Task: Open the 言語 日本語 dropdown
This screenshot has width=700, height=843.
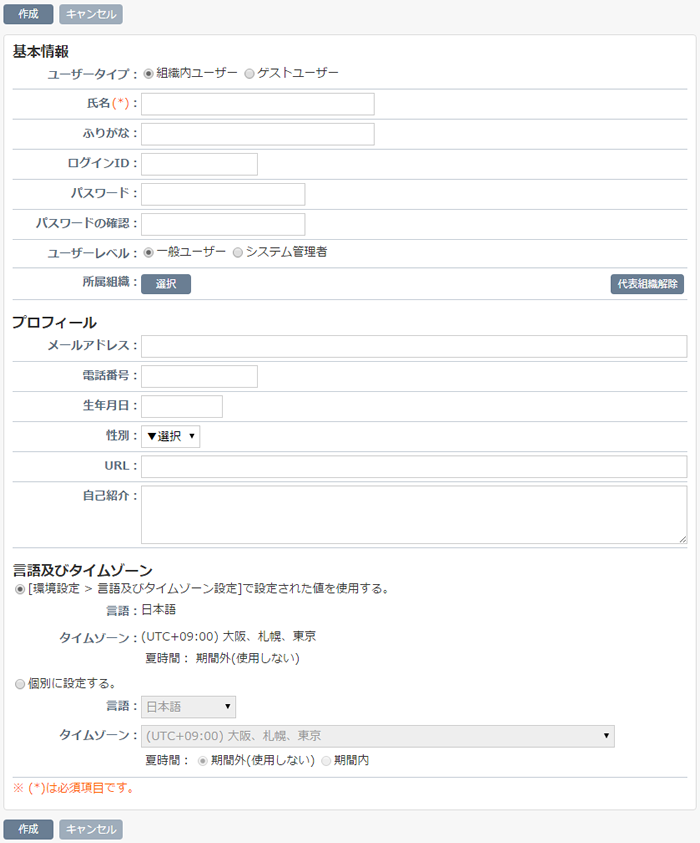Action: pyautogui.click(x=188, y=707)
